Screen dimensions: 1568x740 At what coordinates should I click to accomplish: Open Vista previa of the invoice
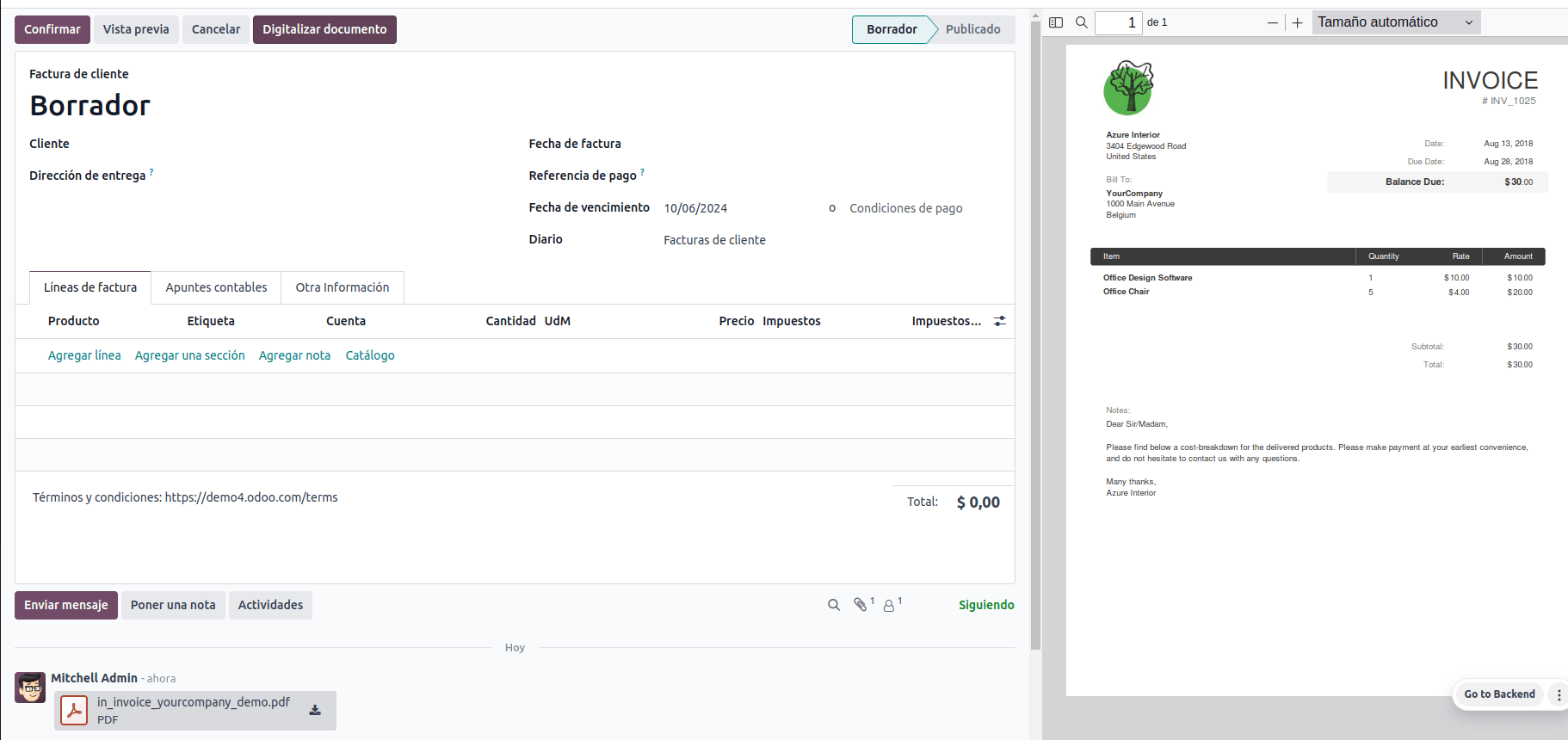136,29
